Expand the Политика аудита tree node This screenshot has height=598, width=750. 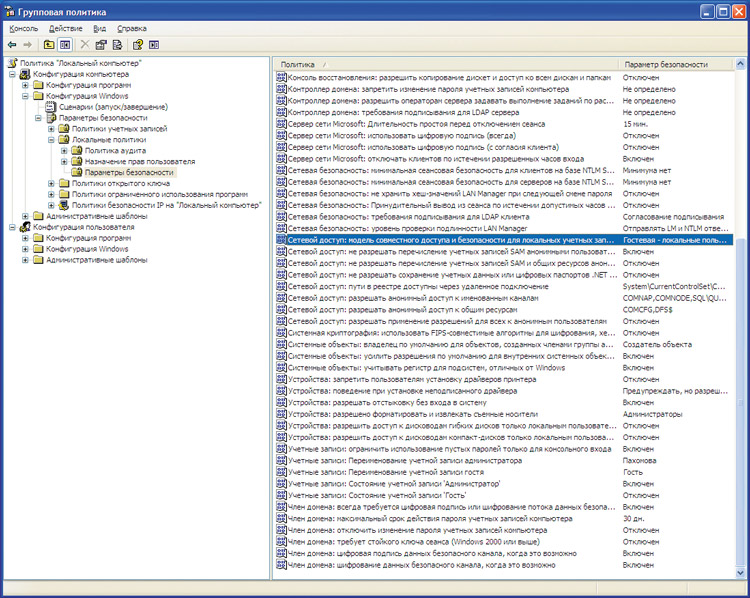[64, 150]
